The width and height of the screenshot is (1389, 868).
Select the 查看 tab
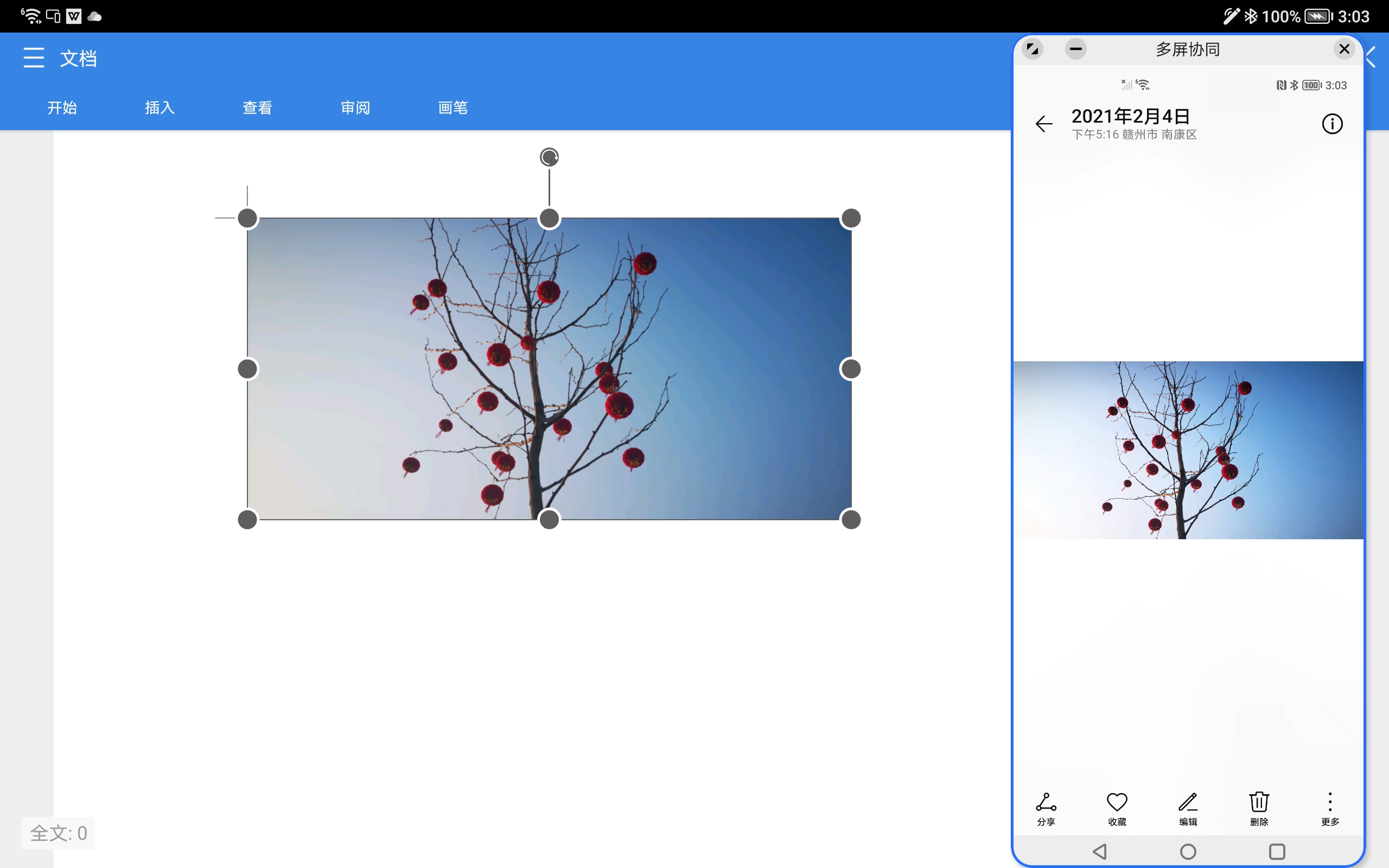[x=257, y=108]
